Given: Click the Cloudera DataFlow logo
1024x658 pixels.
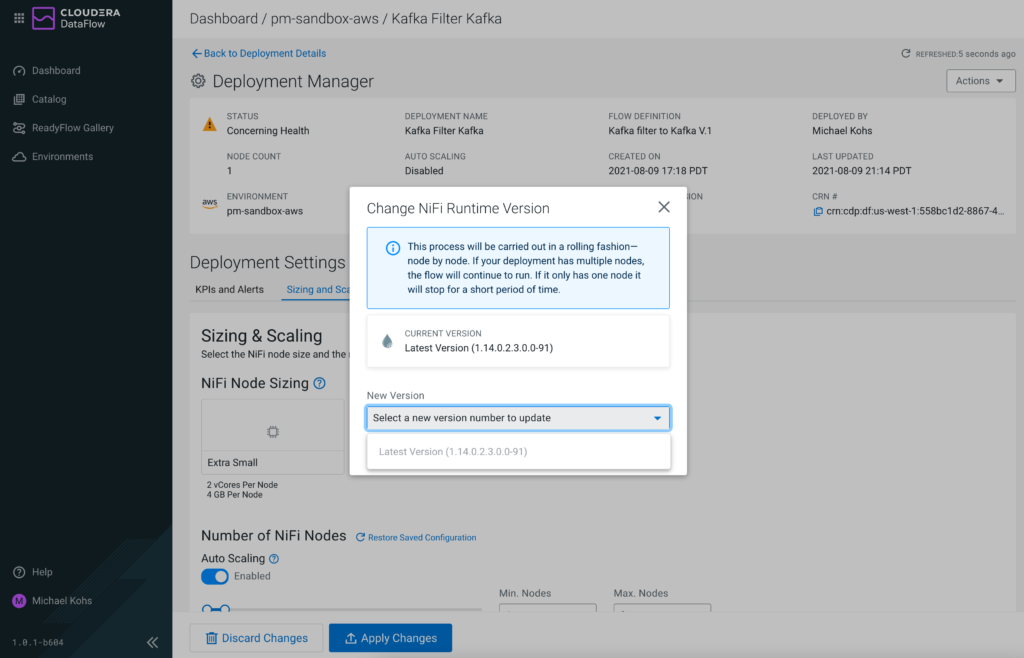Looking at the screenshot, I should (77, 18).
